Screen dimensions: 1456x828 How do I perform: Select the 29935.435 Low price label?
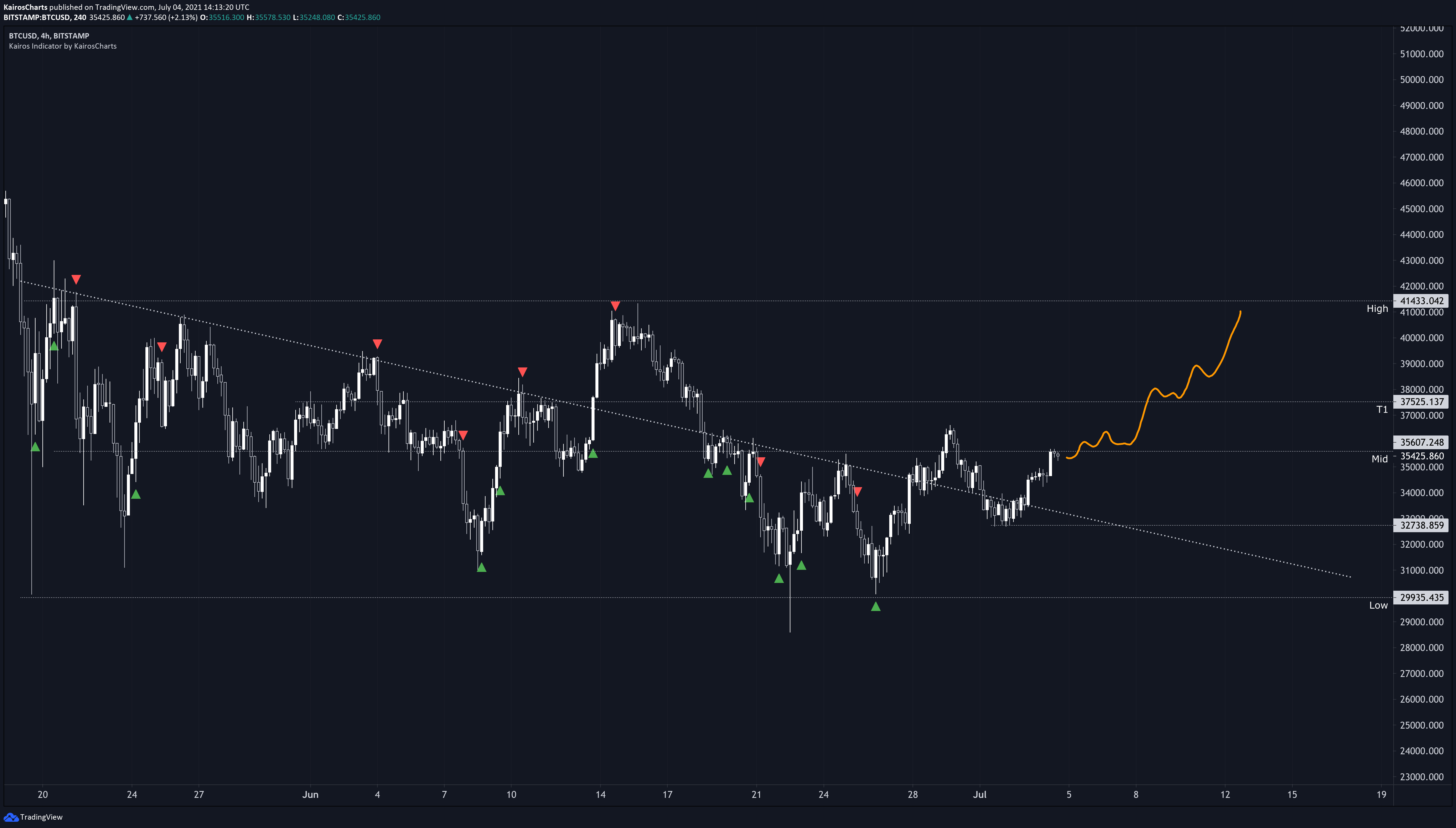click(x=1421, y=597)
